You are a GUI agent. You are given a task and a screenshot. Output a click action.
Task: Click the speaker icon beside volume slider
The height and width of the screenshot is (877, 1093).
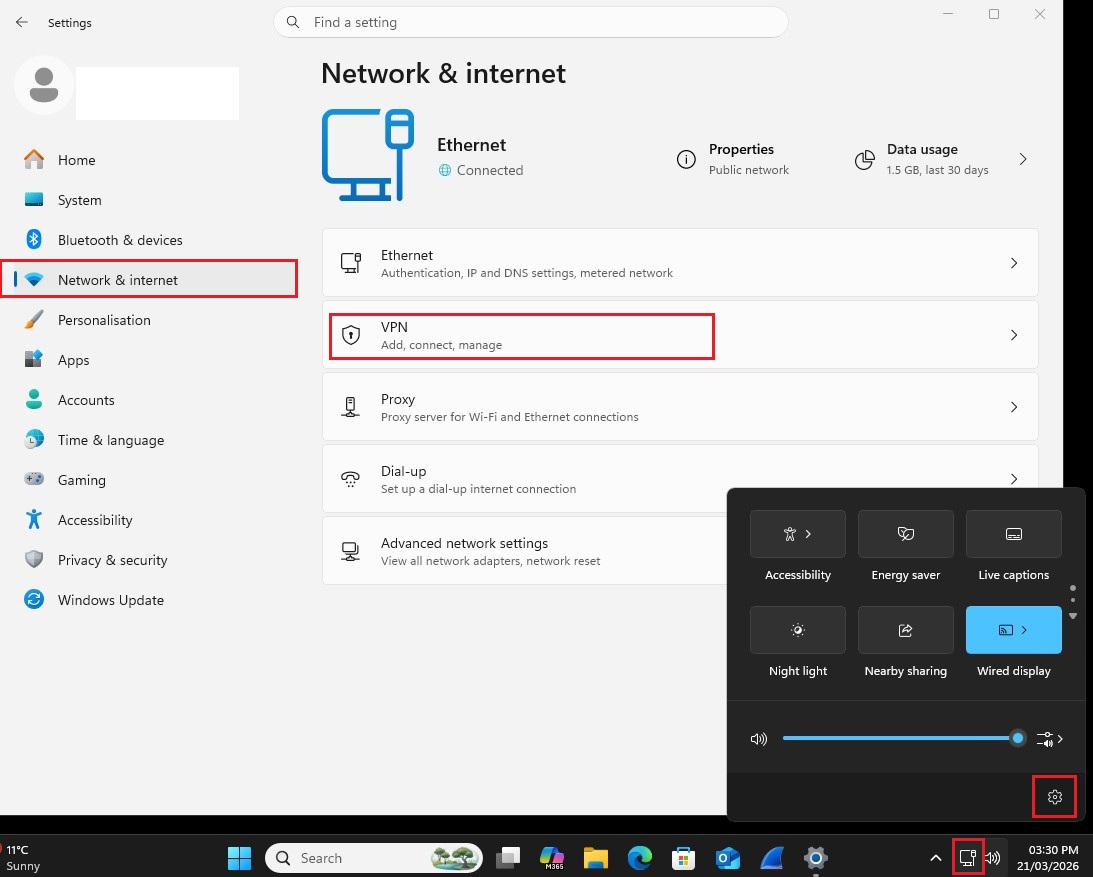[x=758, y=739]
